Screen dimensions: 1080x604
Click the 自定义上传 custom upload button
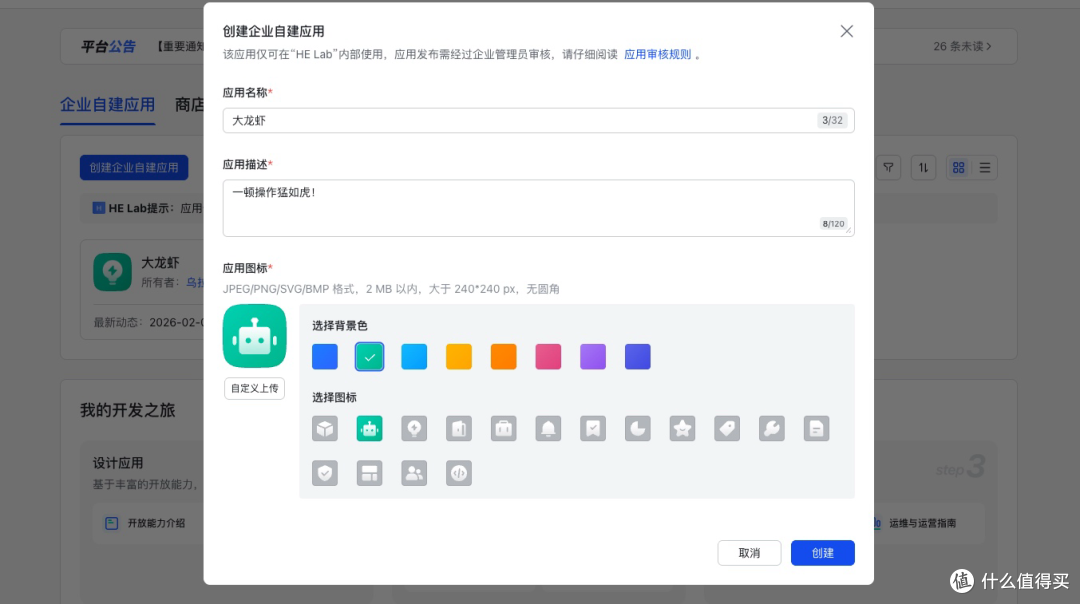[254, 388]
